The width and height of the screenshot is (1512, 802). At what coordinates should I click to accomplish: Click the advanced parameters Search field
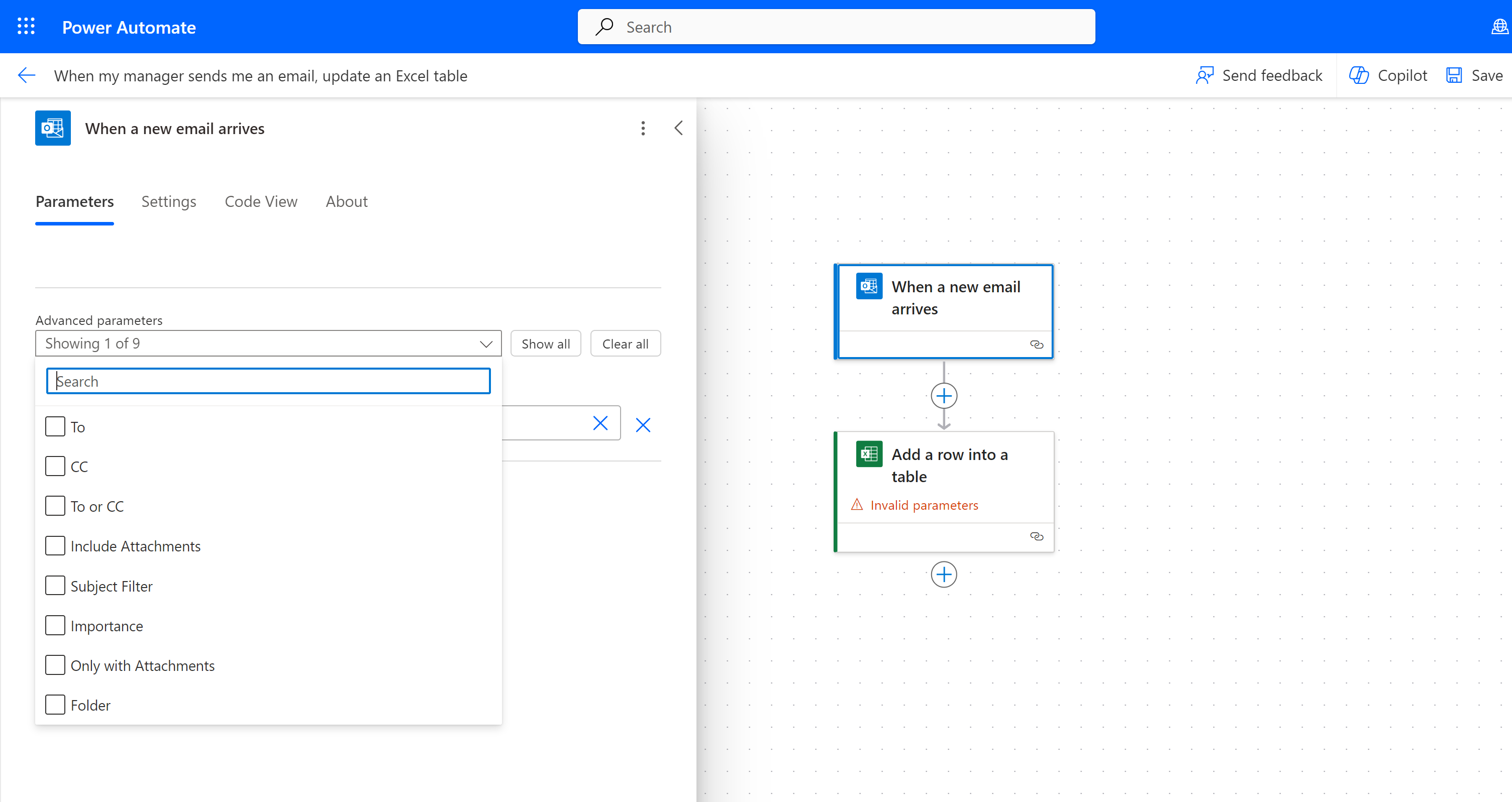[x=268, y=381]
